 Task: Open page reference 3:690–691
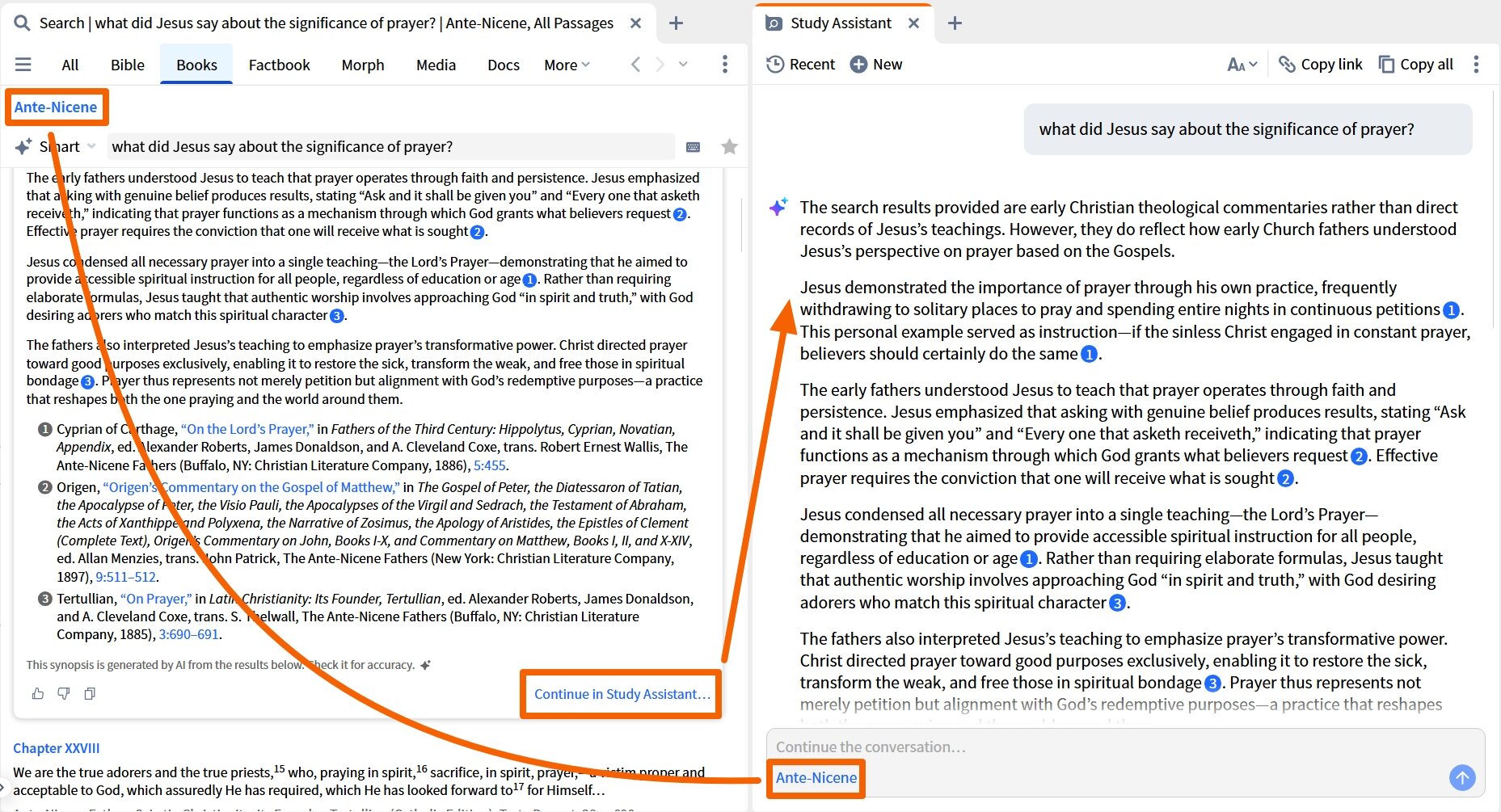(189, 634)
